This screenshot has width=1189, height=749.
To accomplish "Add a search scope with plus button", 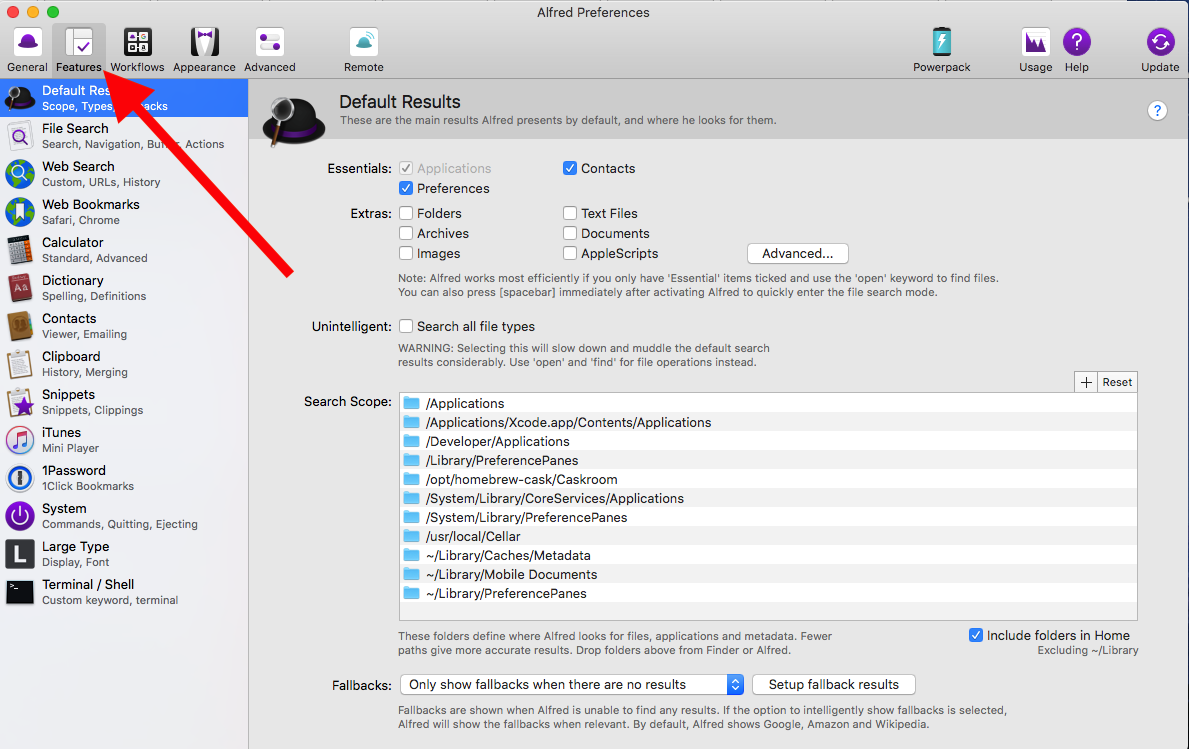I will pyautogui.click(x=1086, y=382).
